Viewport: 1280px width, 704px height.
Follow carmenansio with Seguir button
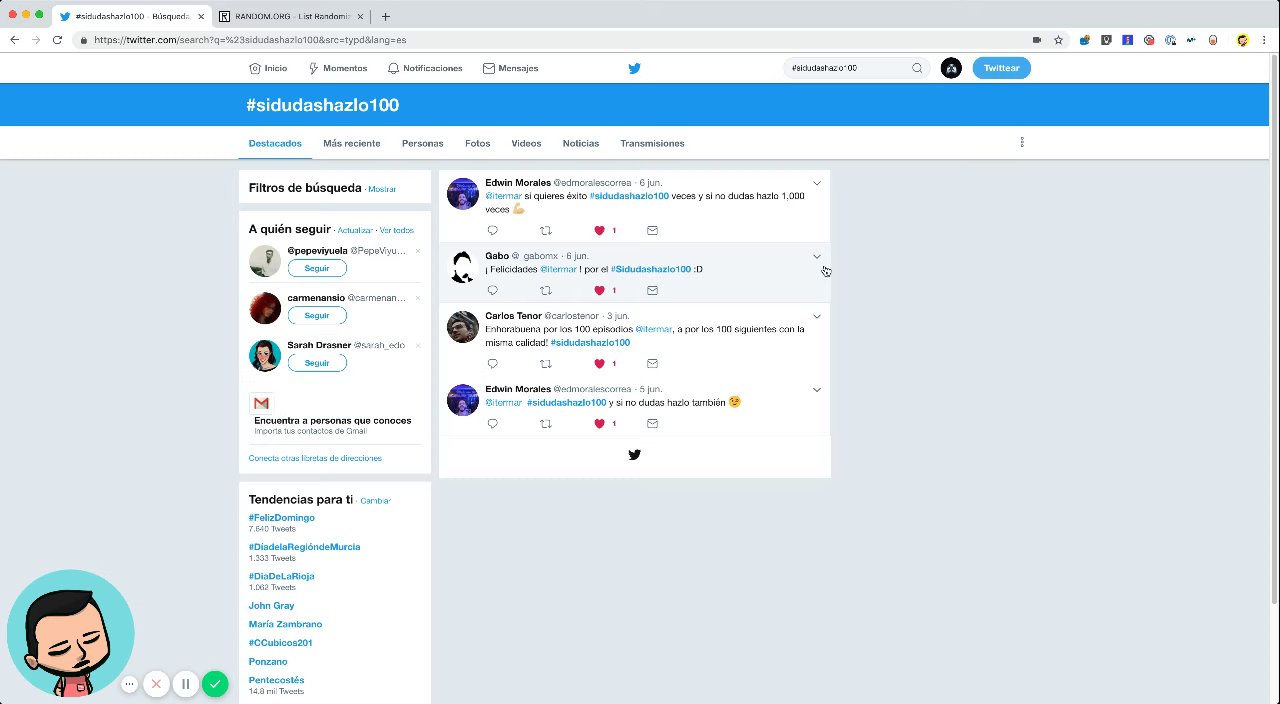[317, 315]
